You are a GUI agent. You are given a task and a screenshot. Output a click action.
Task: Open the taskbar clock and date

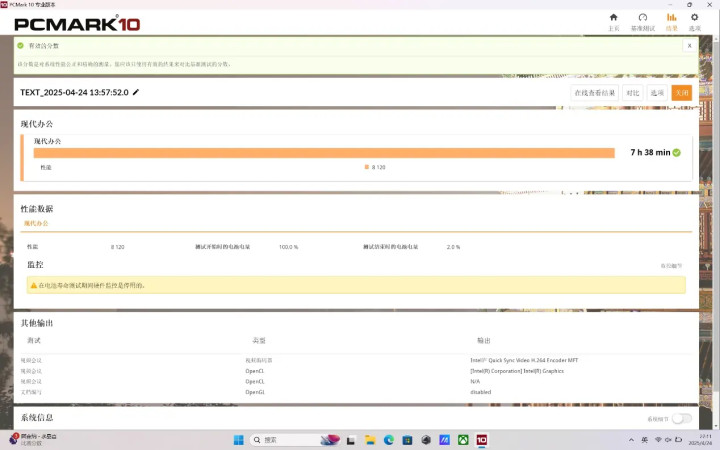click(x=700, y=440)
